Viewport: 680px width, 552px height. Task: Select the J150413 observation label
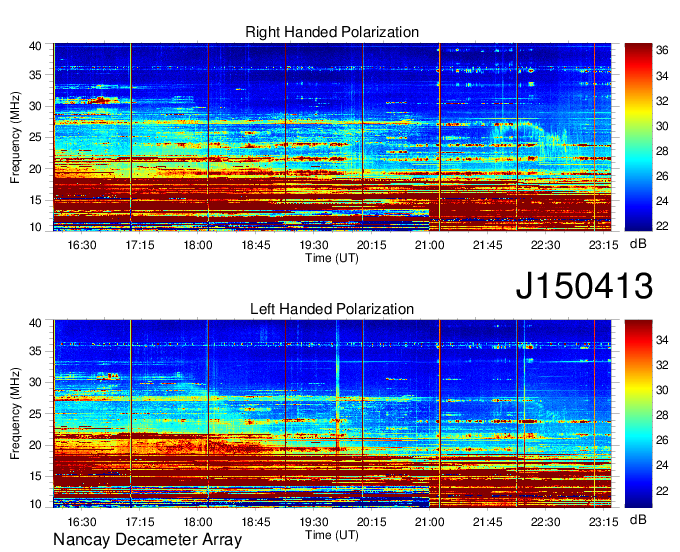pyautogui.click(x=584, y=286)
